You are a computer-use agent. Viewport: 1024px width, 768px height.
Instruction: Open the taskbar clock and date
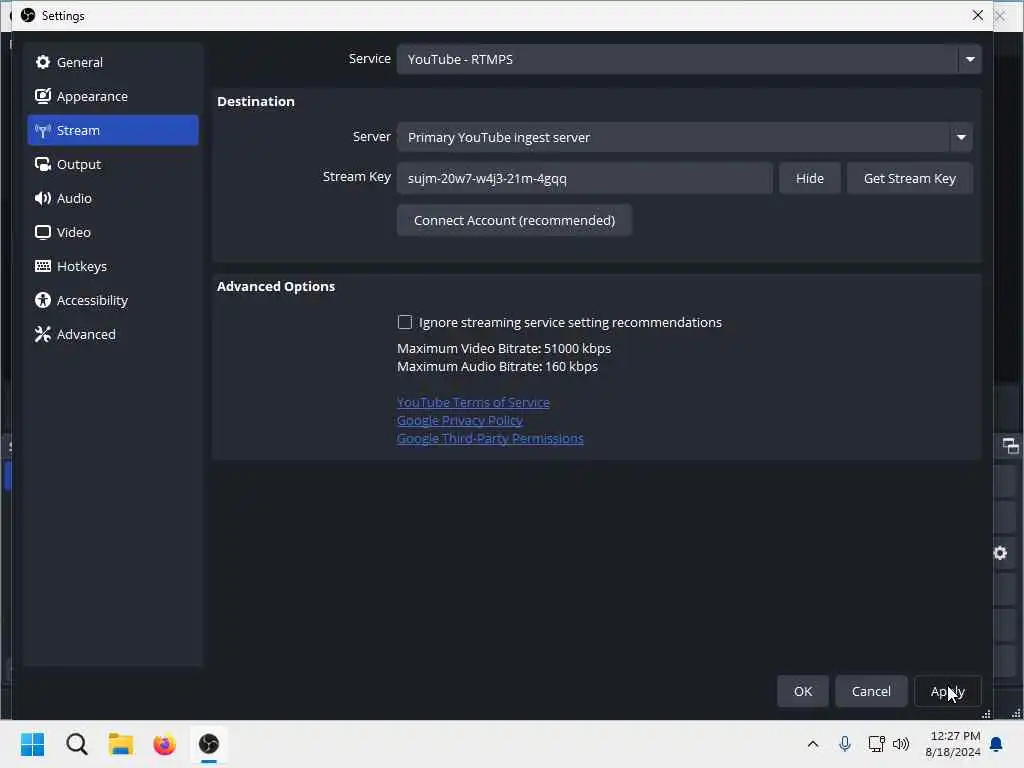[x=953, y=744]
